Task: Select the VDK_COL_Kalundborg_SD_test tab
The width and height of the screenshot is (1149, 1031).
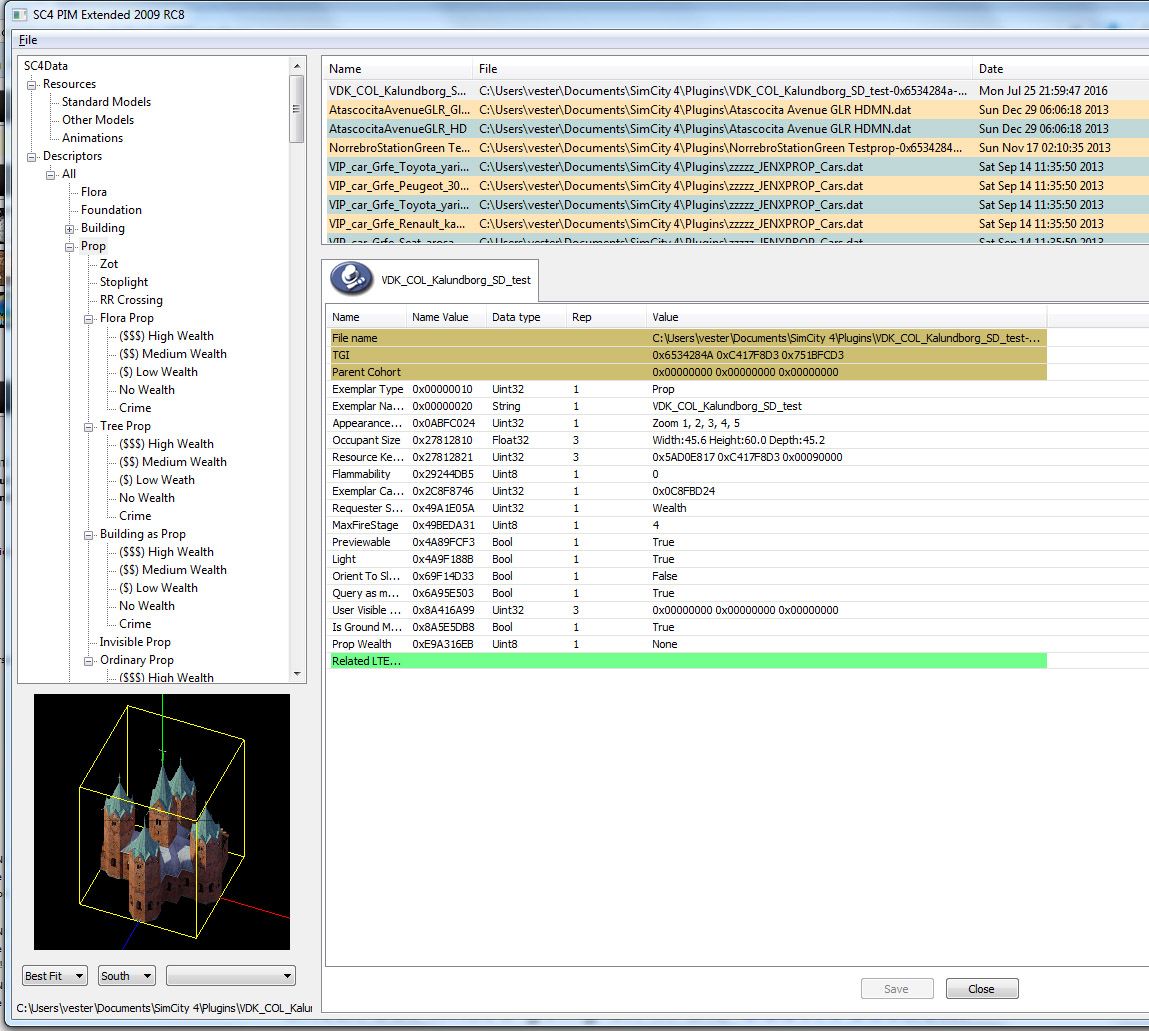Action: point(430,280)
